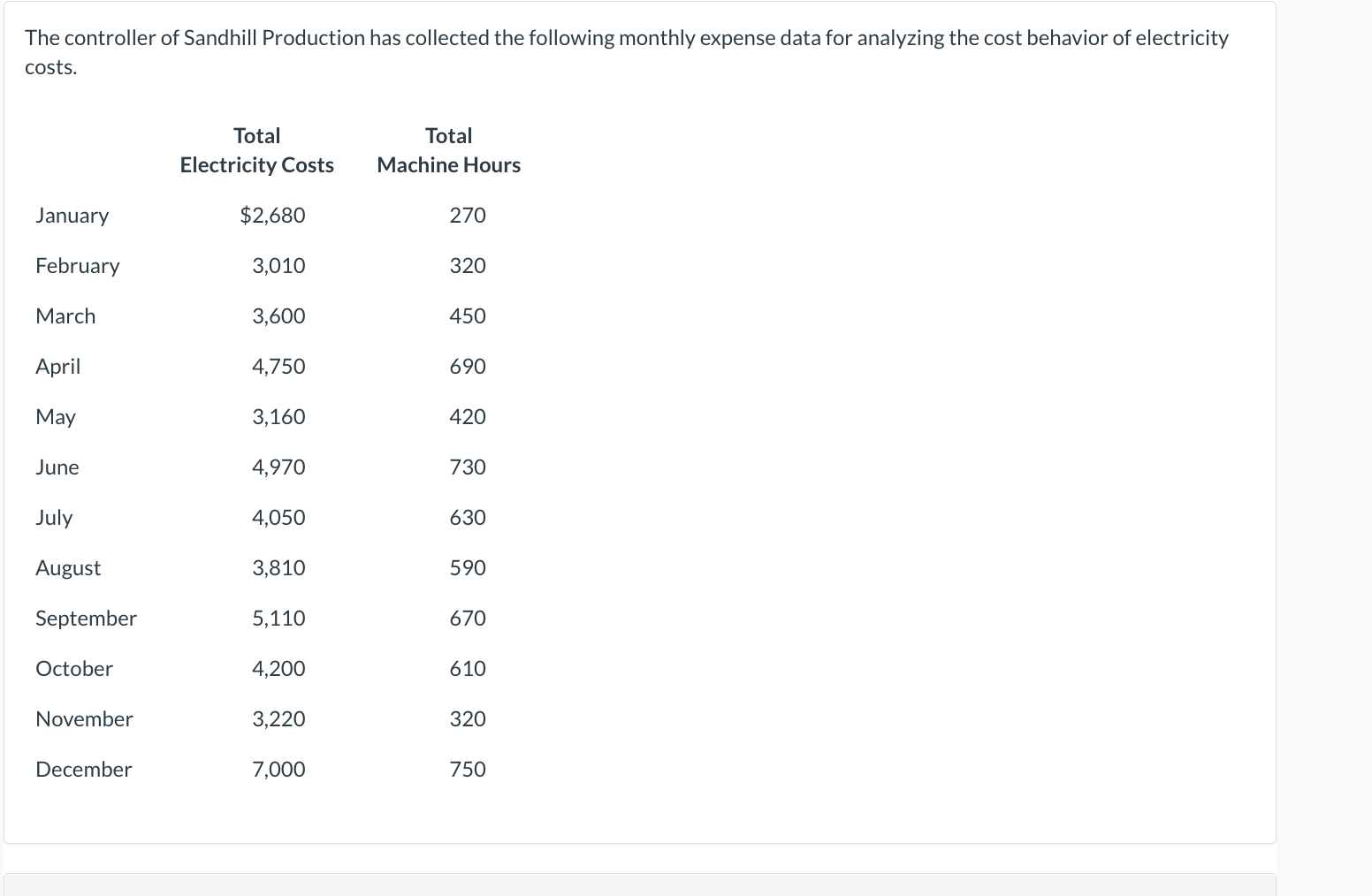Click the Total Electricity Costs column header
This screenshot has width=1372, height=896.
(x=257, y=150)
